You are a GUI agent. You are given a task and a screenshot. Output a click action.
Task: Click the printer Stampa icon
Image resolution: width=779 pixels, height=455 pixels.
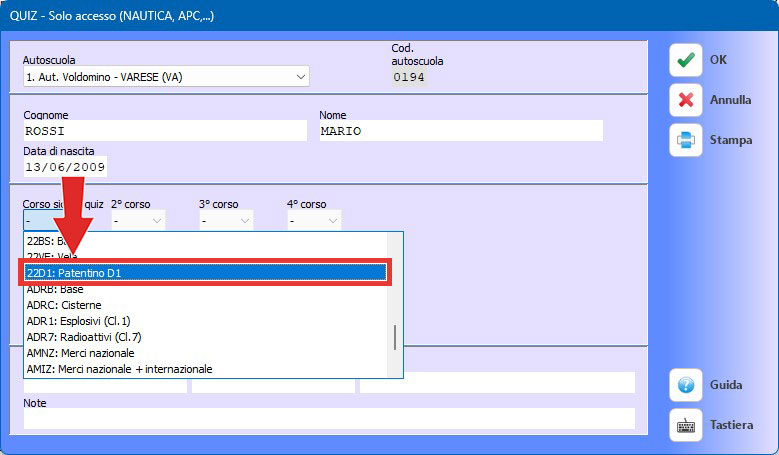[x=686, y=140]
